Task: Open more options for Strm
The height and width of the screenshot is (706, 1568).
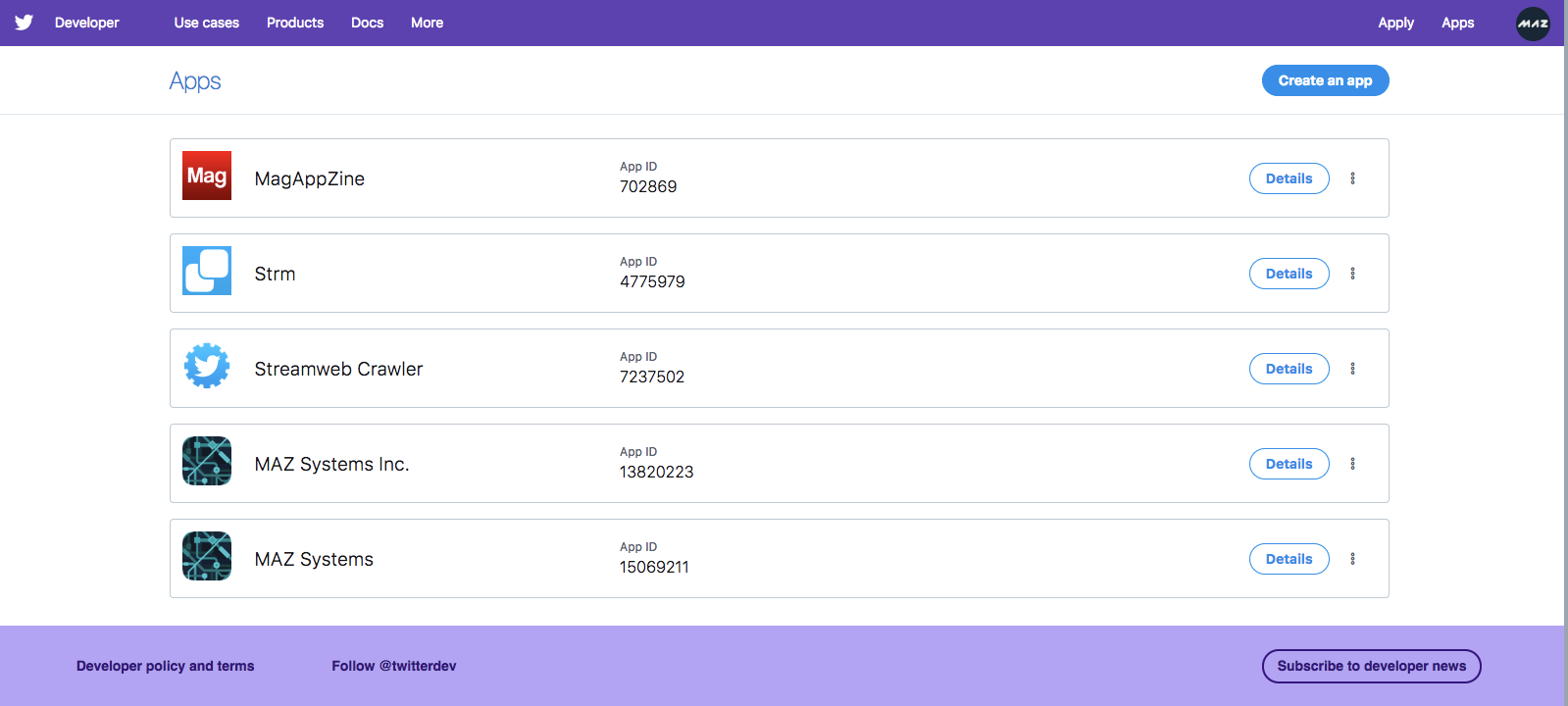Action: tap(1352, 274)
